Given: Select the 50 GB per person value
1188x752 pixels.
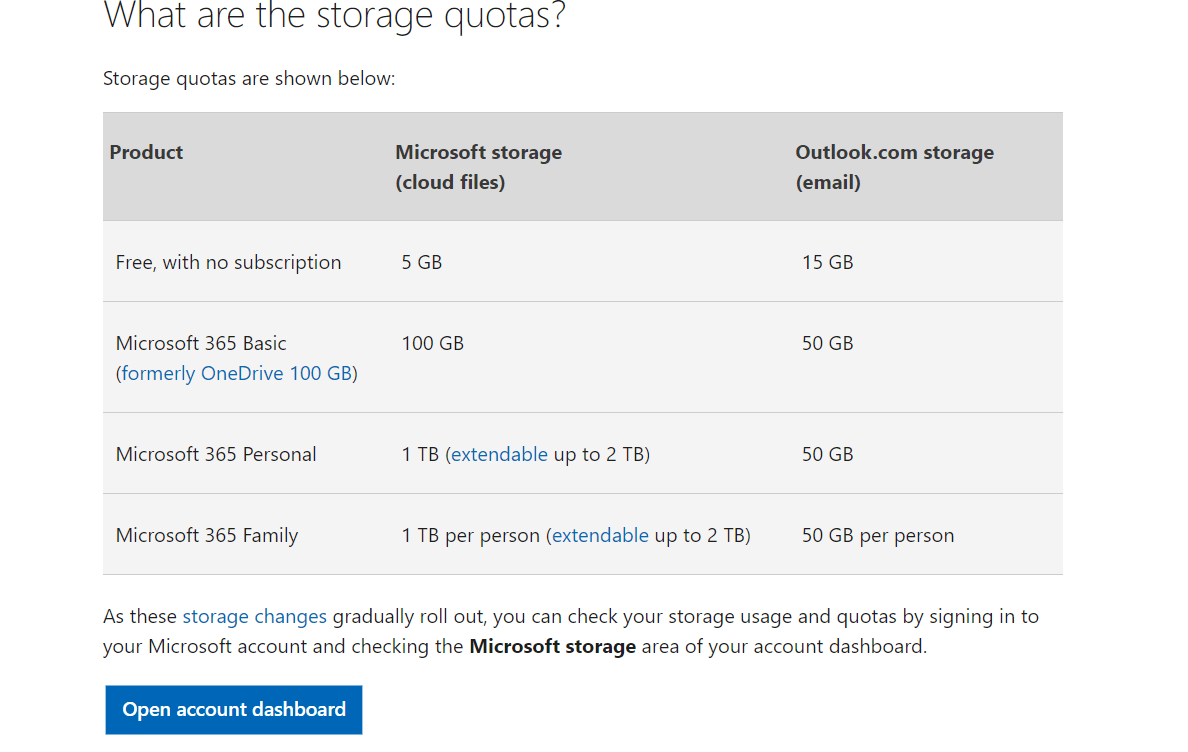Looking at the screenshot, I should click(877, 535).
